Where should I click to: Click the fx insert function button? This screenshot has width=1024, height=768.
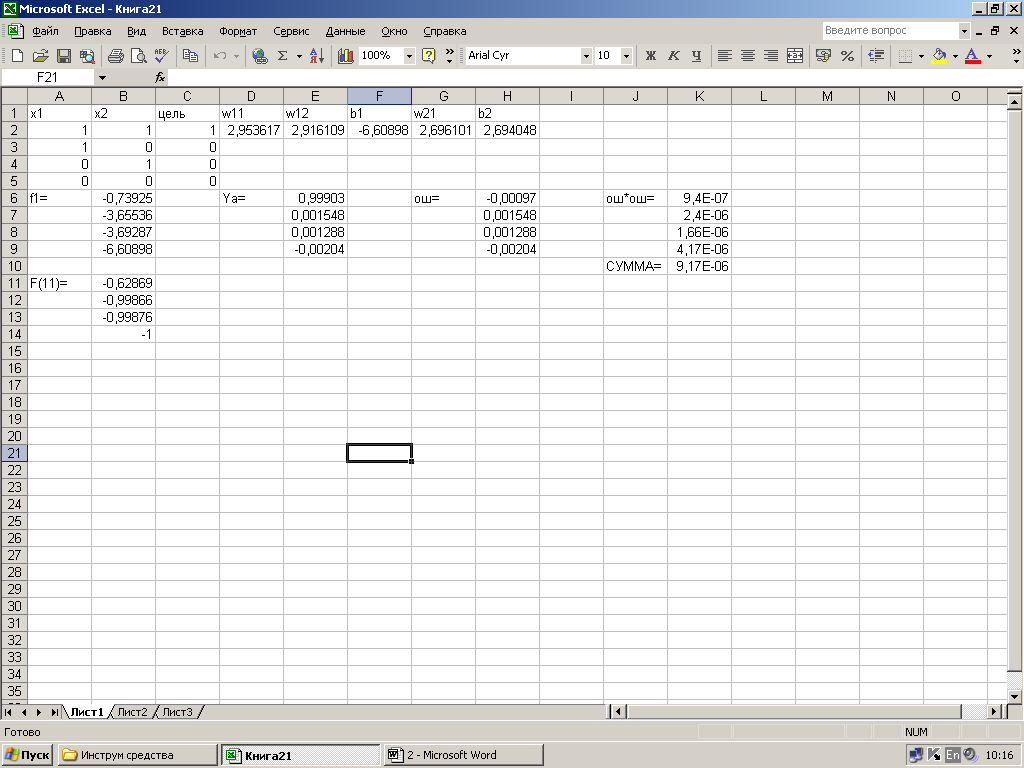click(160, 78)
